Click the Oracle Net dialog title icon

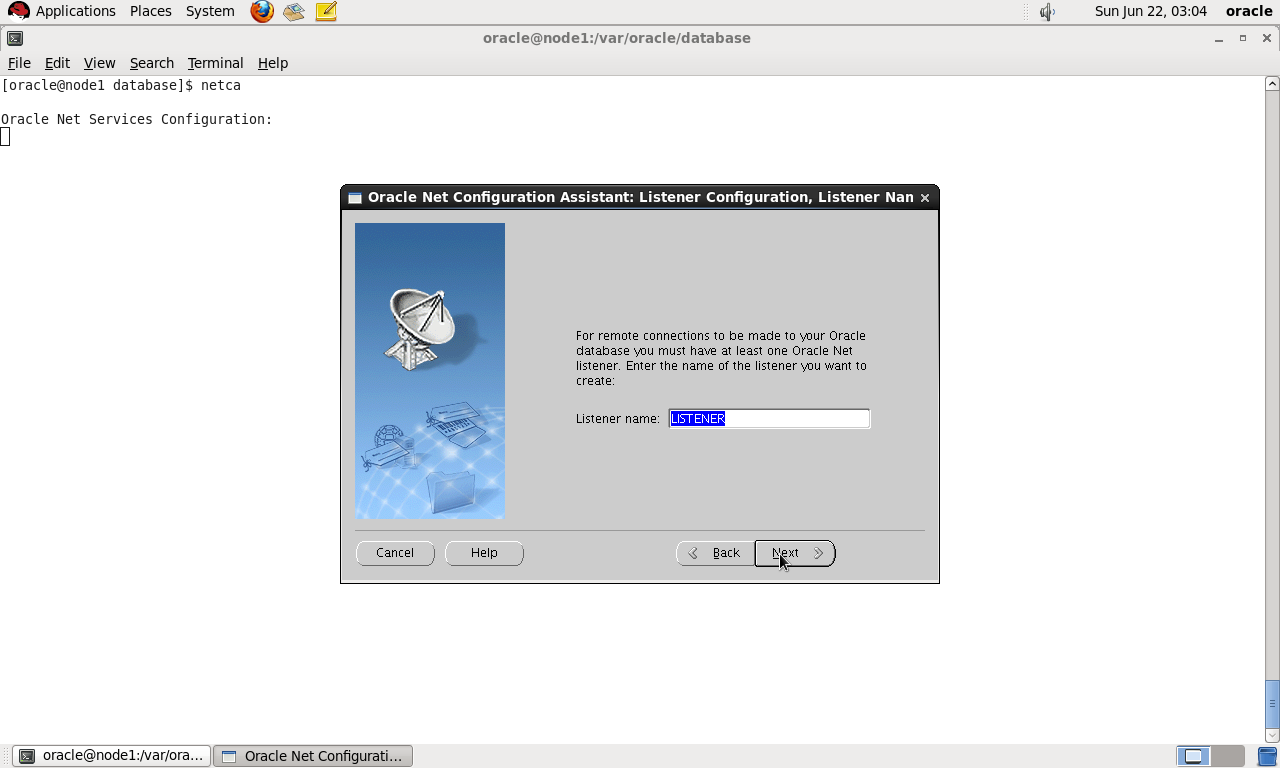[355, 198]
